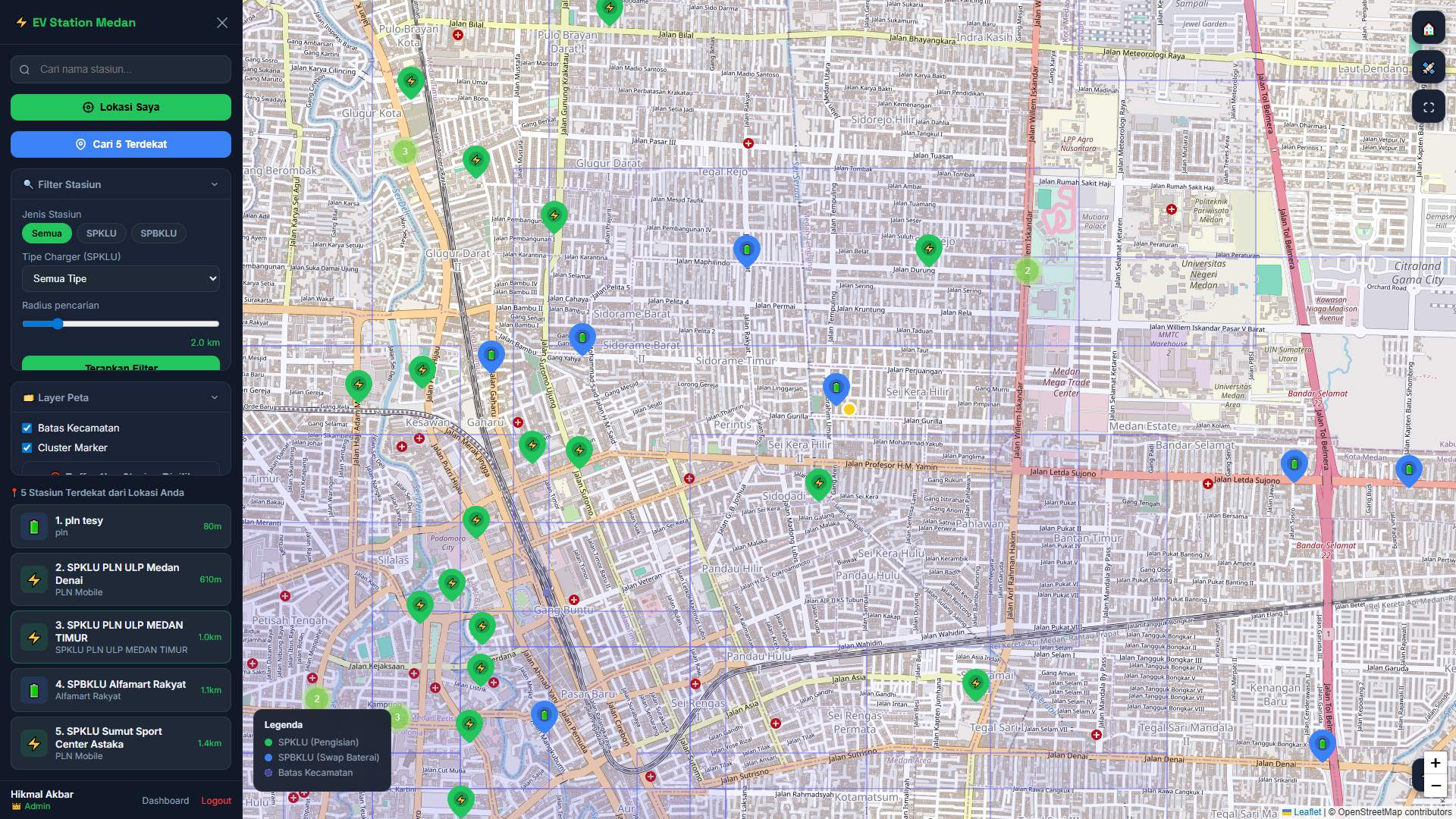Filter by SPKLU station type
The height and width of the screenshot is (819, 1456).
[x=101, y=234]
